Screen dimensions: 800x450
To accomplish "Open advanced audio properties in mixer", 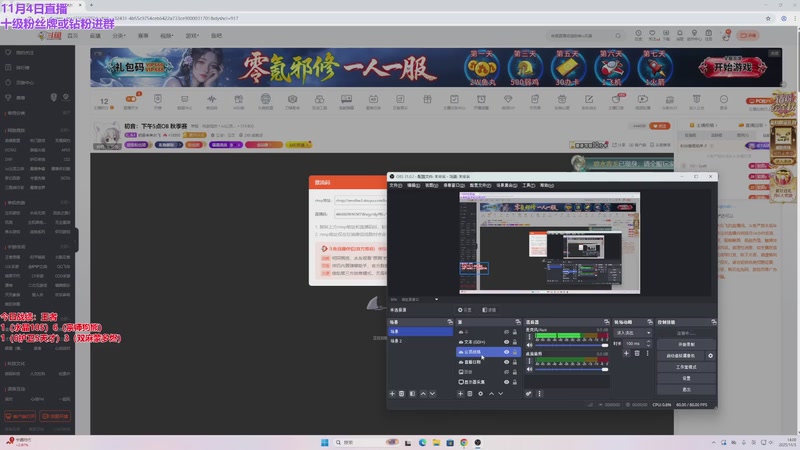I will 529,394.
